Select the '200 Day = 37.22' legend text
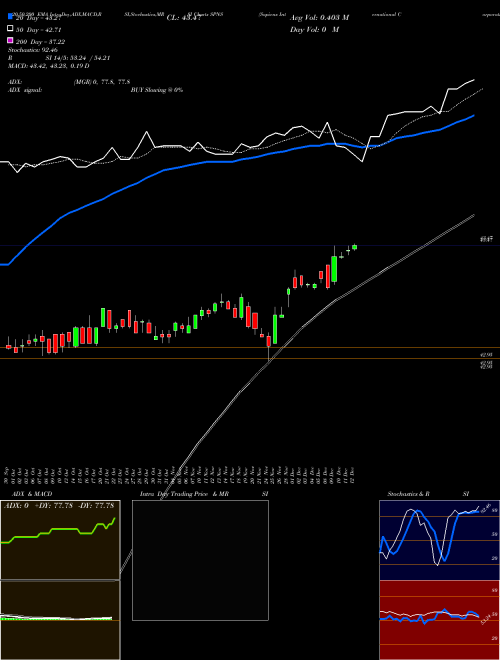Viewport: 500px width, 660px height. 40,42
